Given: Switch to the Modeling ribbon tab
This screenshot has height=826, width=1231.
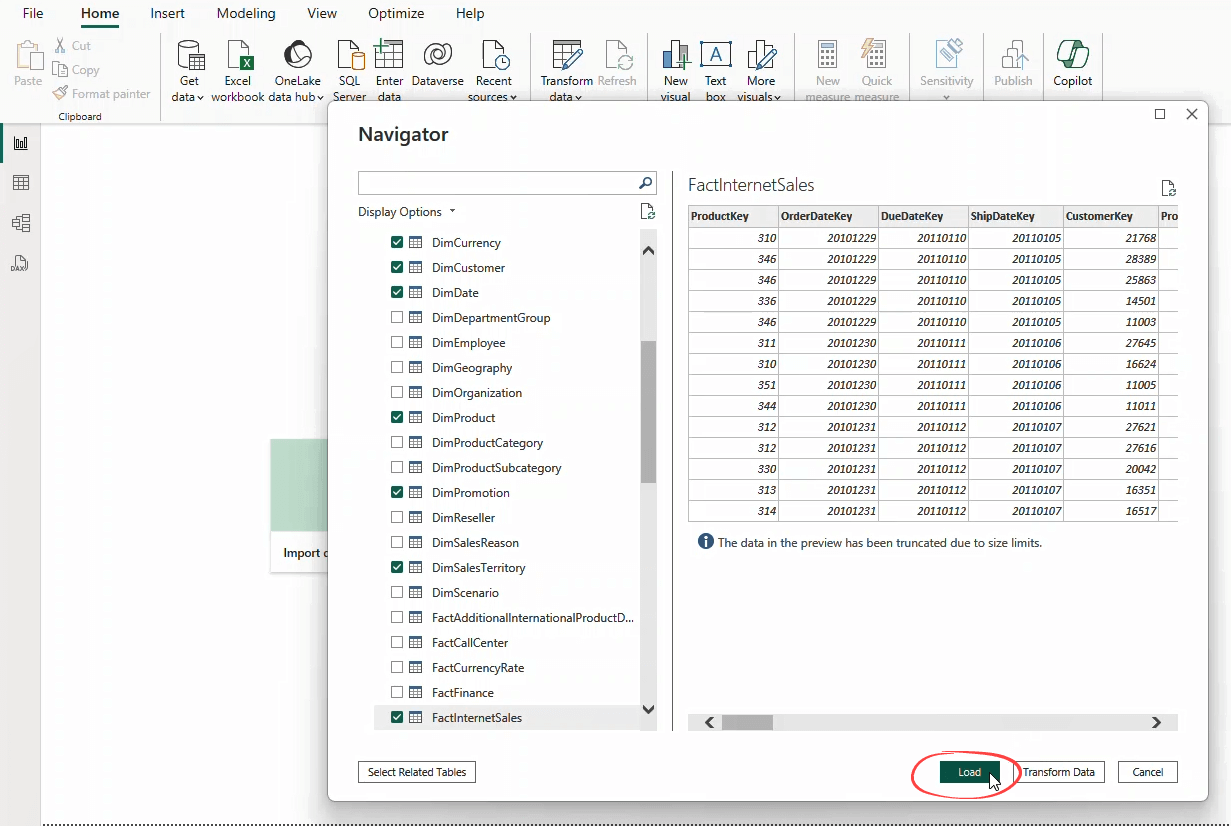Looking at the screenshot, I should coord(245,13).
